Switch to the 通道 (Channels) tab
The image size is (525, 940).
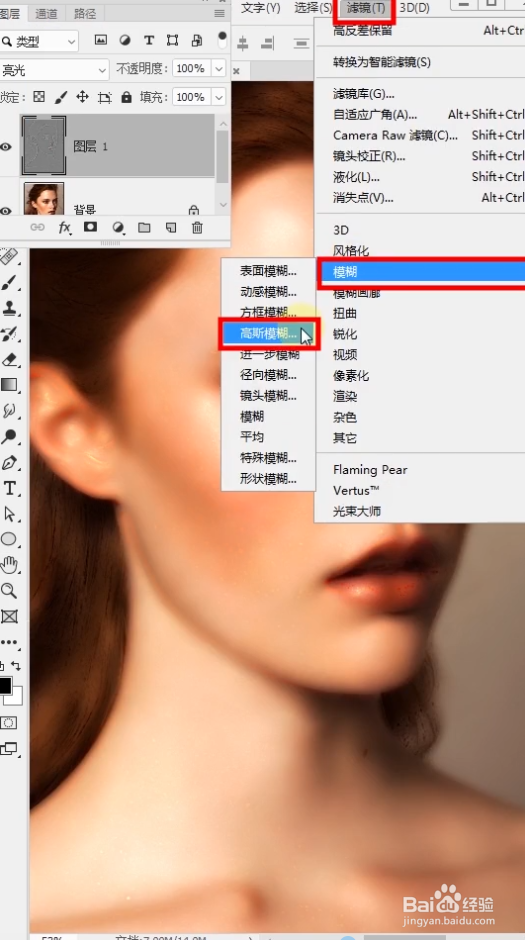pyautogui.click(x=46, y=13)
